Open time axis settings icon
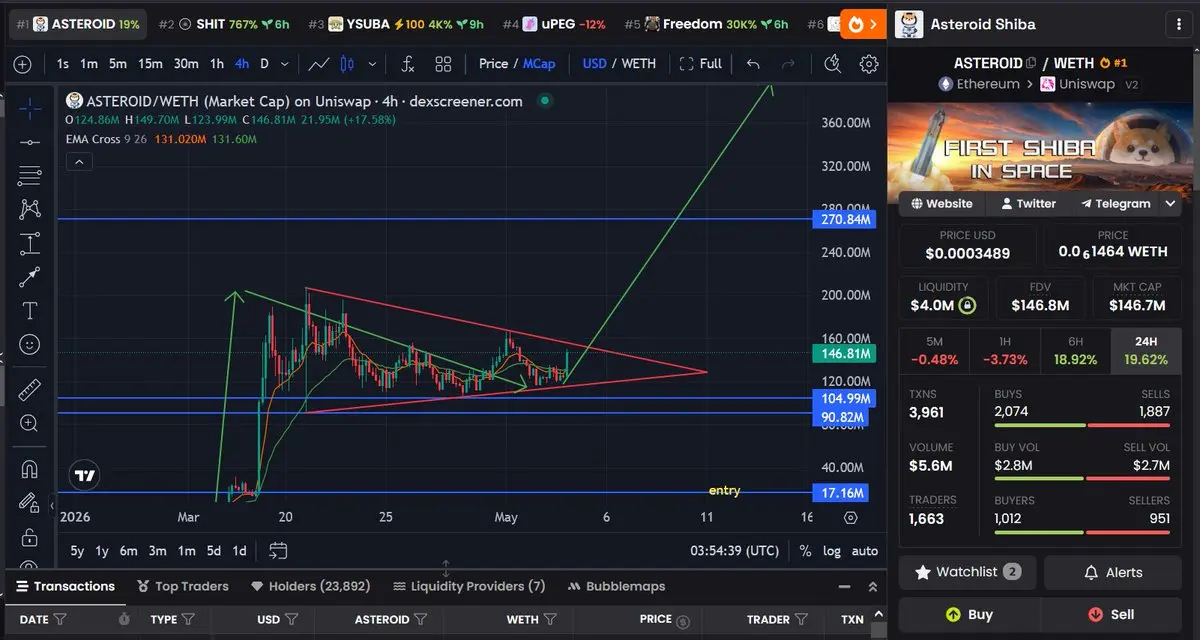The image size is (1200, 640). pyautogui.click(x=850, y=518)
